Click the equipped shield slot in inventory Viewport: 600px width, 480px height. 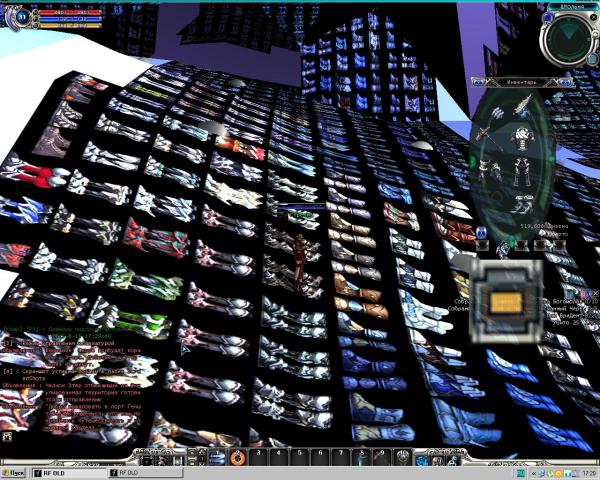[x=497, y=113]
